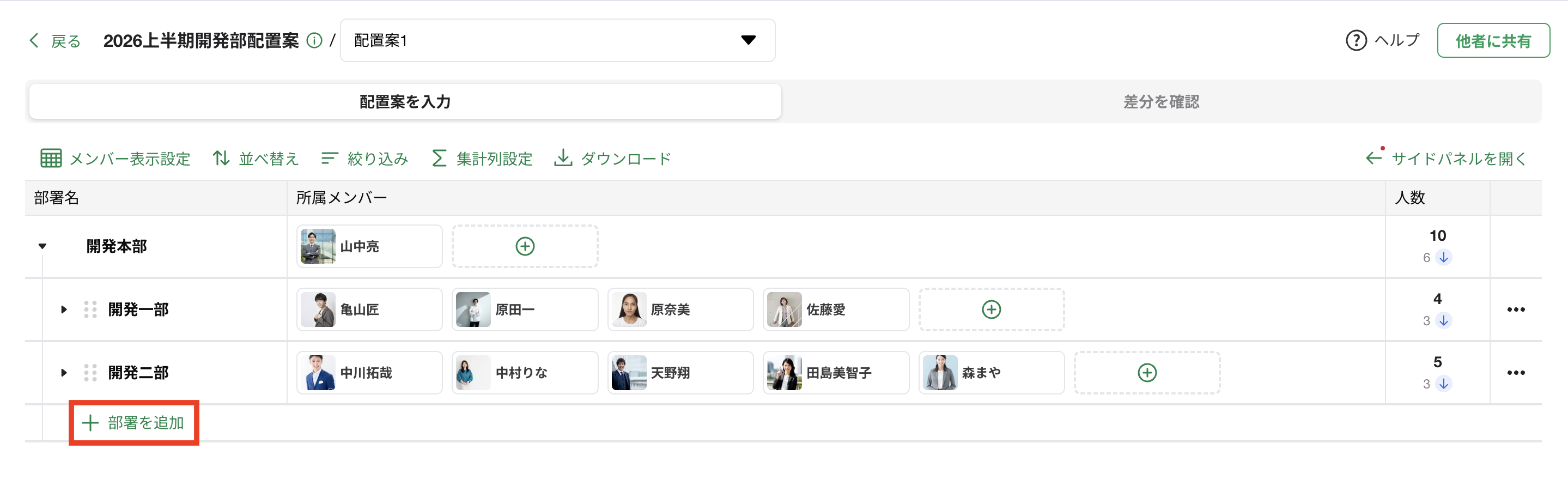This screenshot has width=1568, height=498.
Task: Add a member to 開発本部 row
Action: tap(525, 247)
